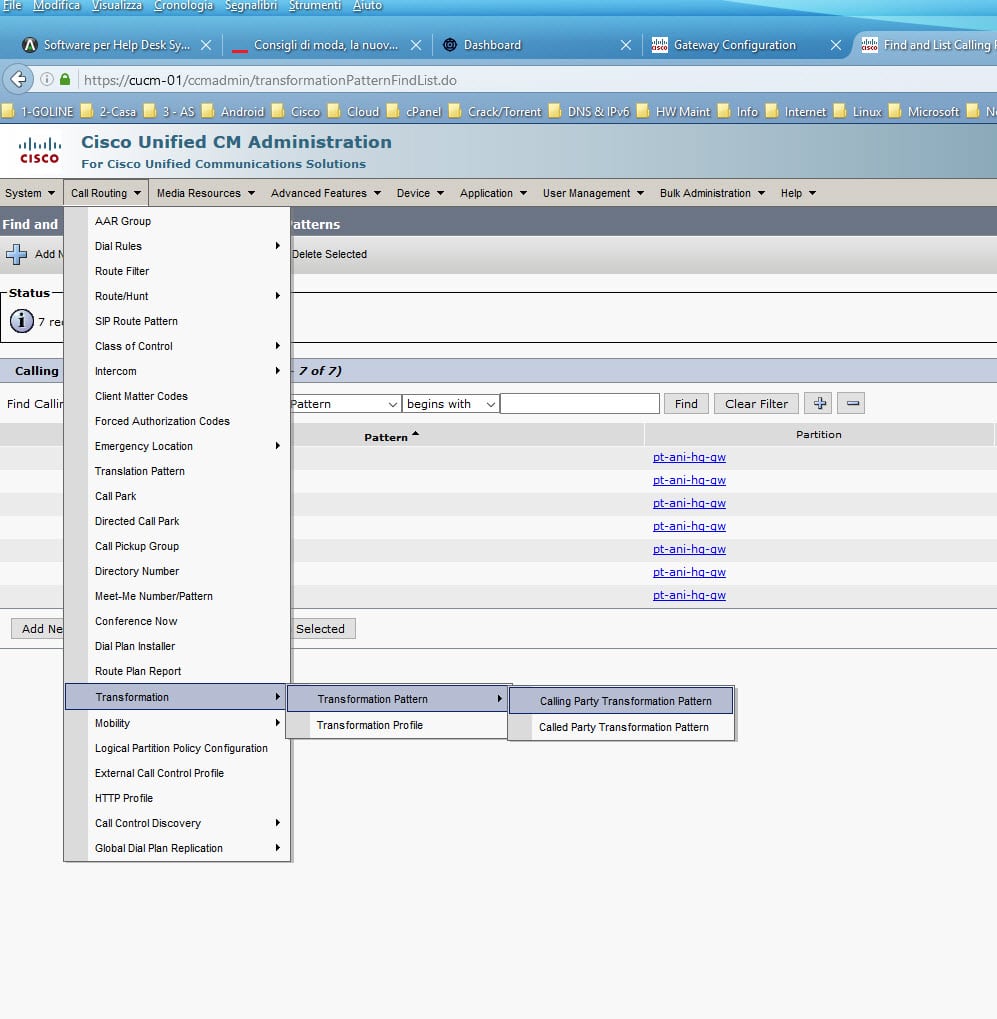Select Called Party Transformation Pattern menu entry
Image resolution: width=997 pixels, height=1019 pixels.
(x=622, y=727)
